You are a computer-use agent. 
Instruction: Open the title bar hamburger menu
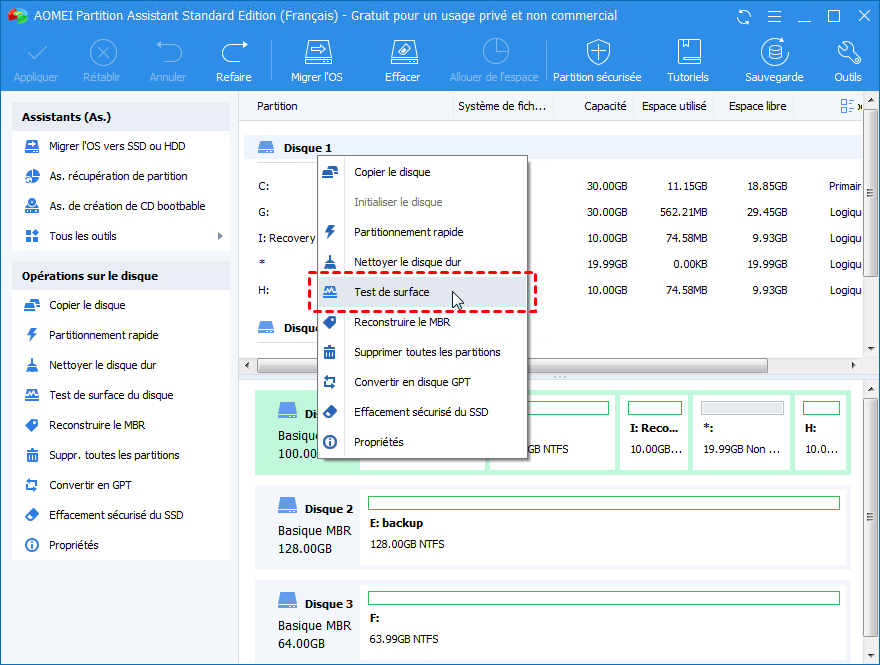774,16
